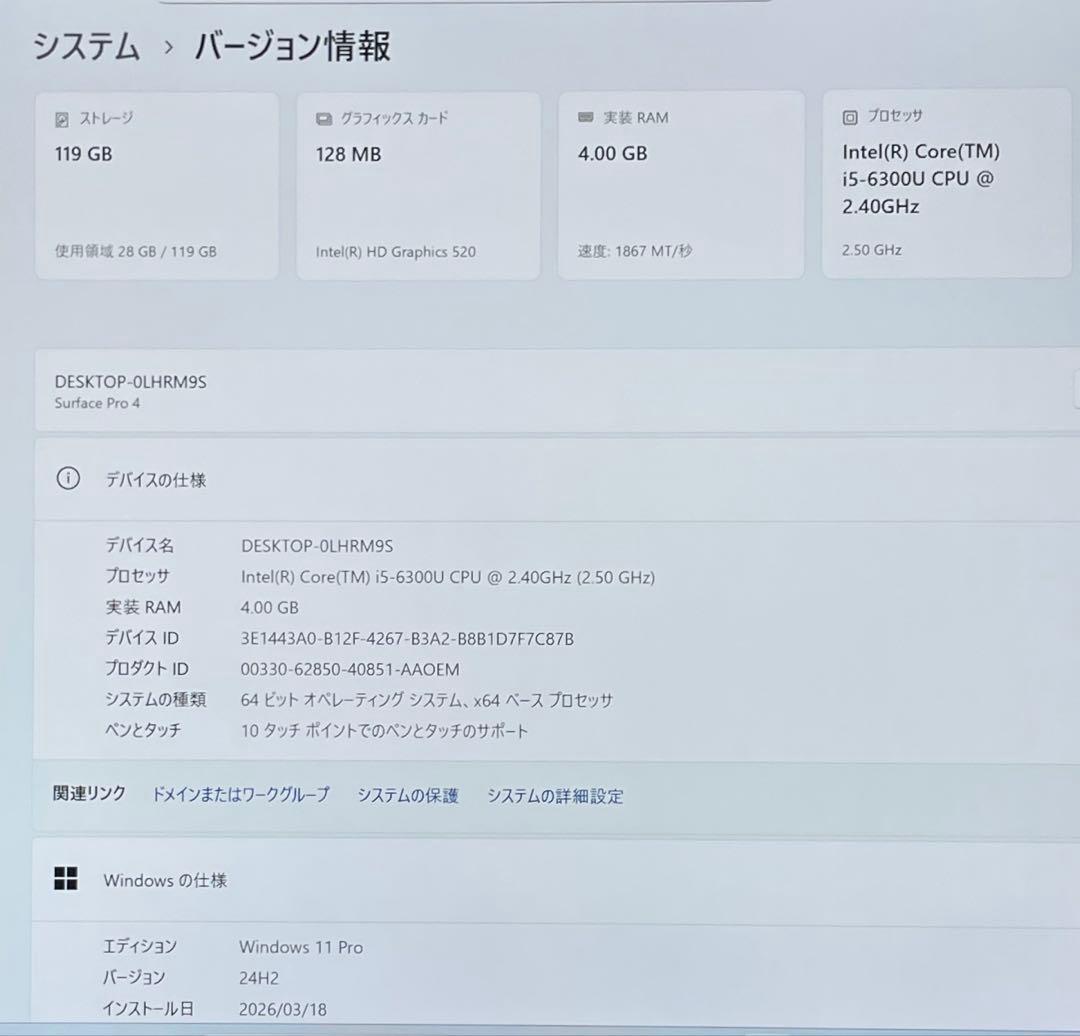Click the システムの種類 value 64 ビット
This screenshot has height=1036, width=1080.
click(426, 700)
